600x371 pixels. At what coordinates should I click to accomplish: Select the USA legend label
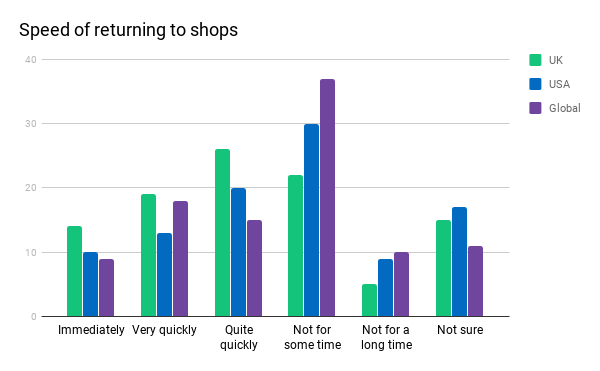click(559, 84)
